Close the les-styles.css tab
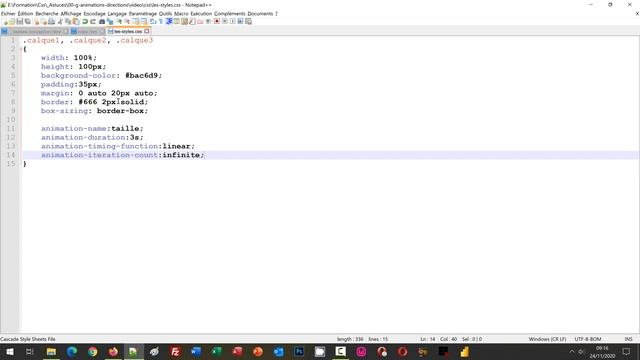The image size is (640, 360). coord(147,31)
